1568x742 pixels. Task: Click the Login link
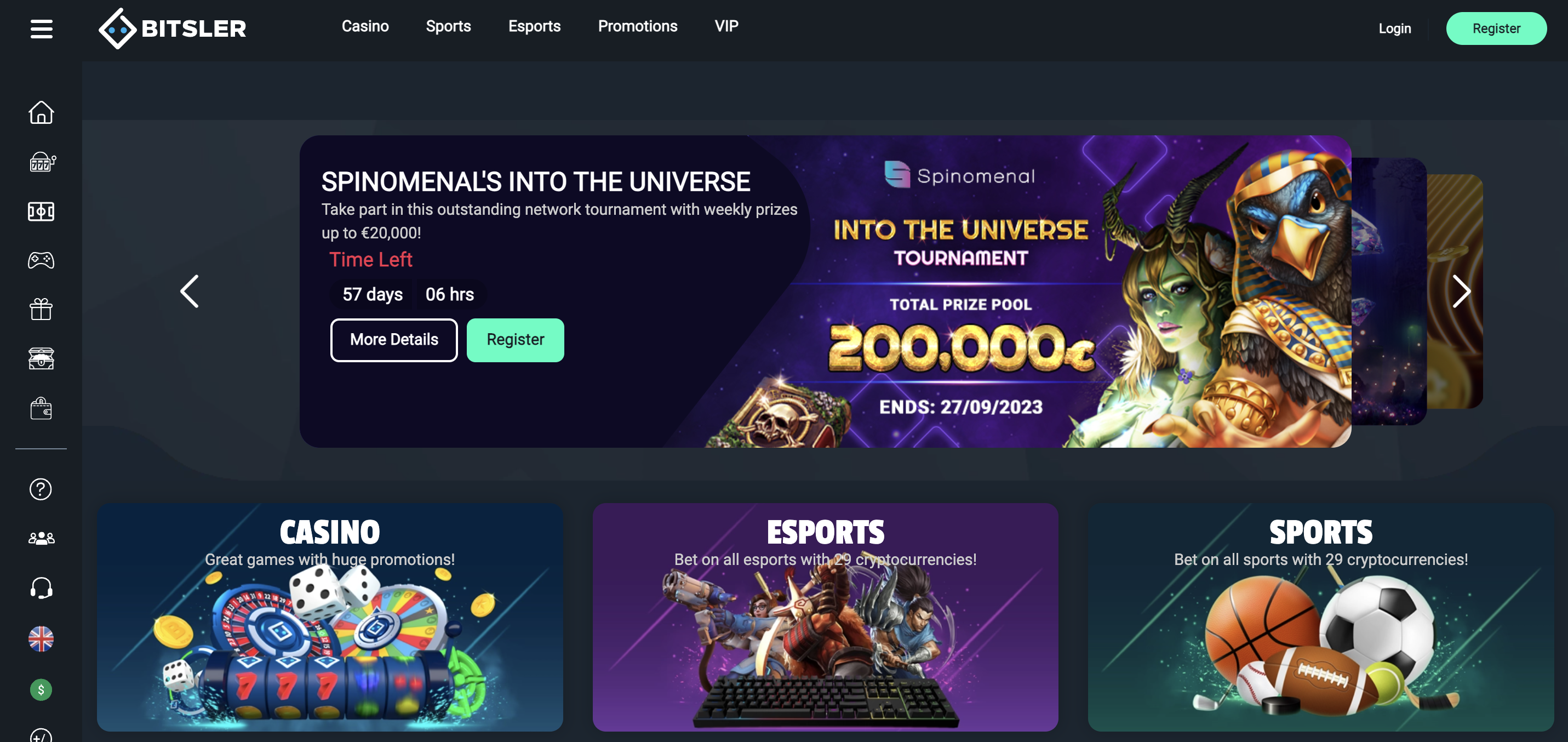pos(1394,28)
